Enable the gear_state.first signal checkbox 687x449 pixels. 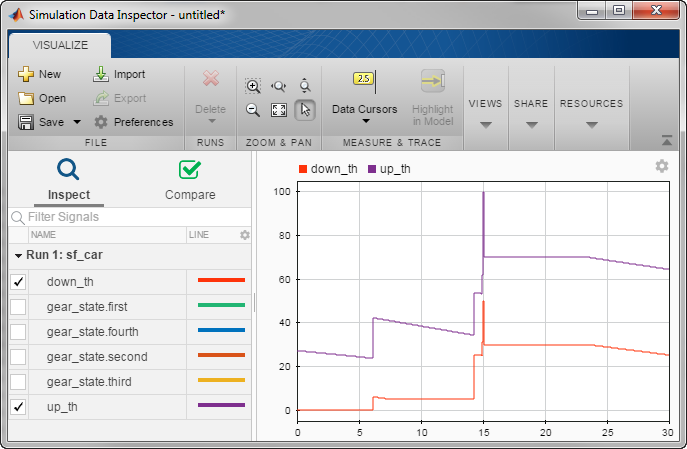(x=18, y=307)
